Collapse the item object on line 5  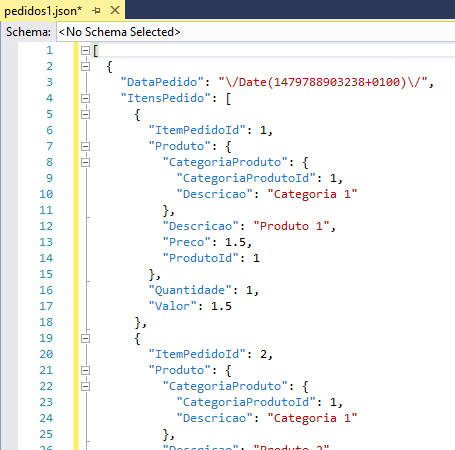(85, 115)
